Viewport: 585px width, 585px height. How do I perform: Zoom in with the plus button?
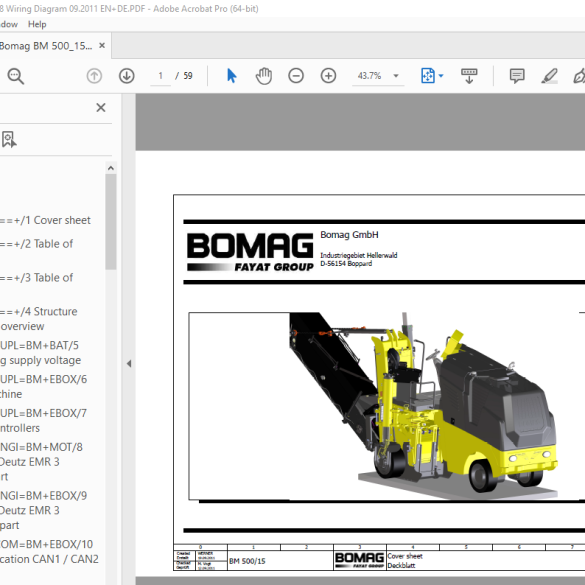(x=328, y=76)
